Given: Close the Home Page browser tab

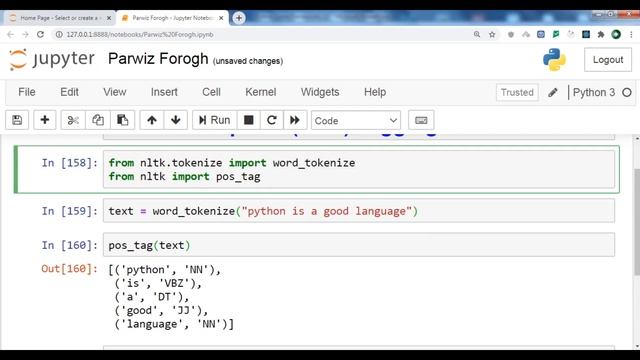Looking at the screenshot, I should tap(109, 18).
